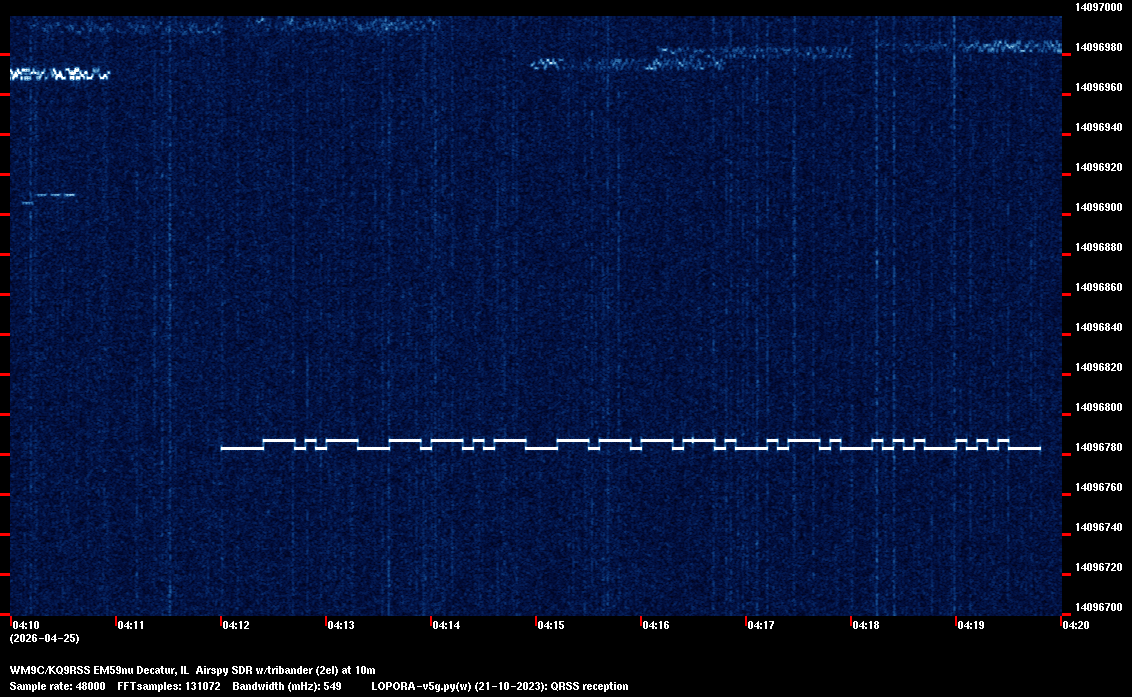Click the 04:17 time axis label
The width and height of the screenshot is (1132, 697).
click(761, 625)
